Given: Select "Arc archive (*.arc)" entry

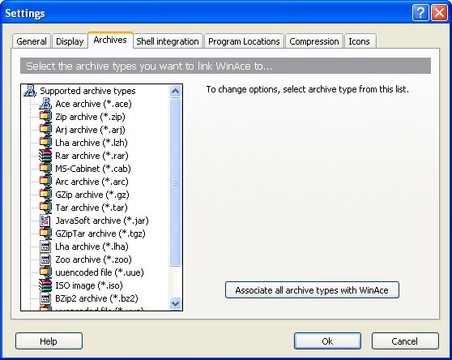Looking at the screenshot, I should click(92, 182).
